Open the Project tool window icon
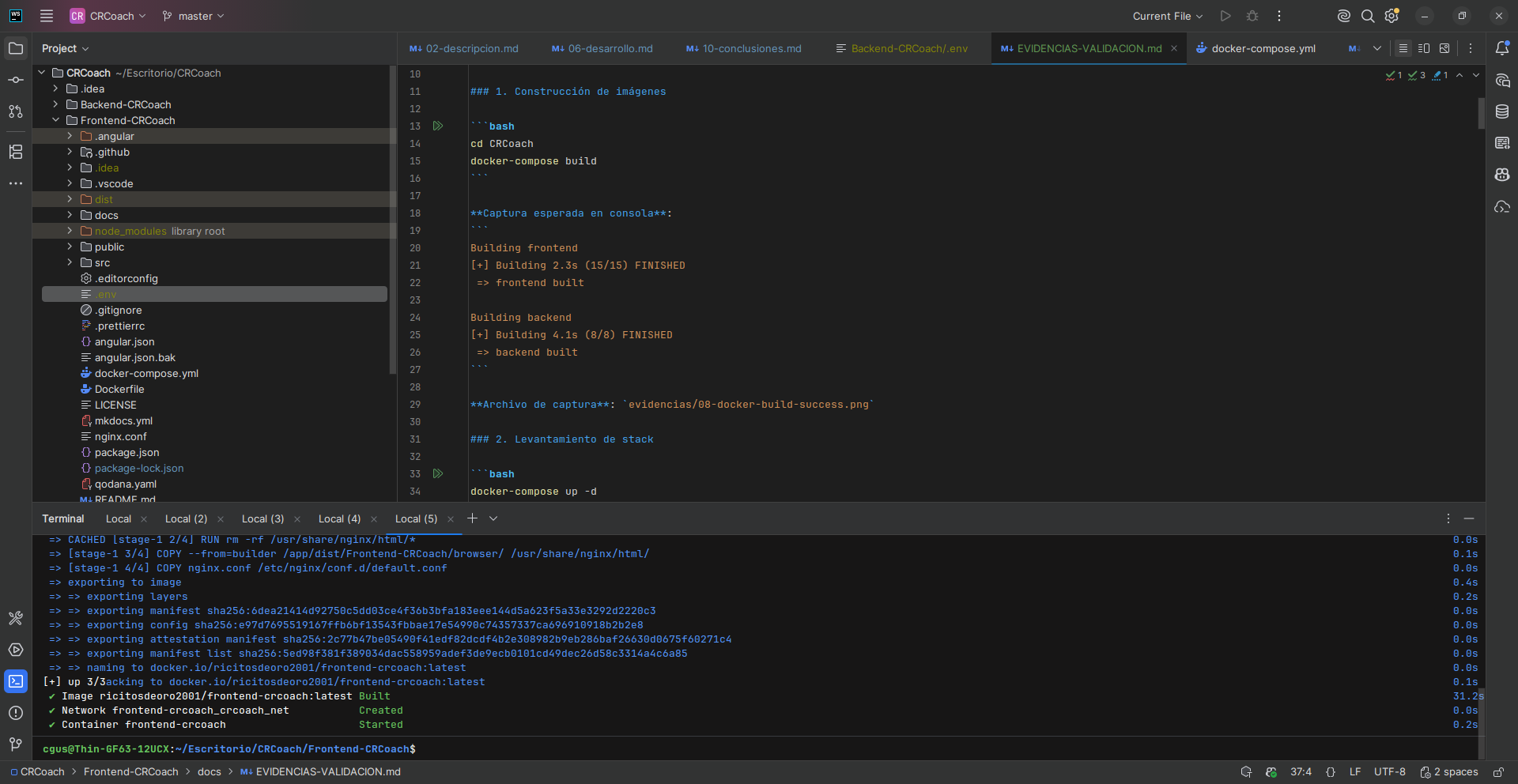This screenshot has width=1518, height=784. click(x=16, y=48)
